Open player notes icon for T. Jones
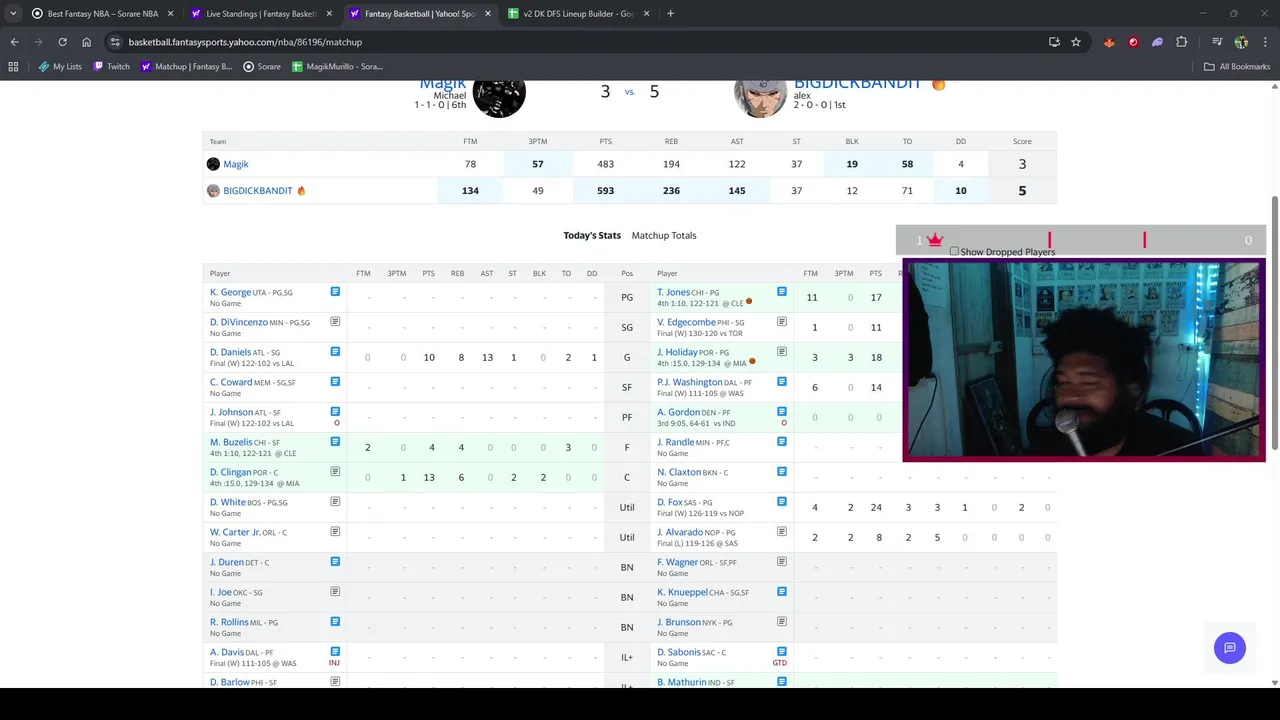The height and width of the screenshot is (720, 1280). tap(782, 292)
